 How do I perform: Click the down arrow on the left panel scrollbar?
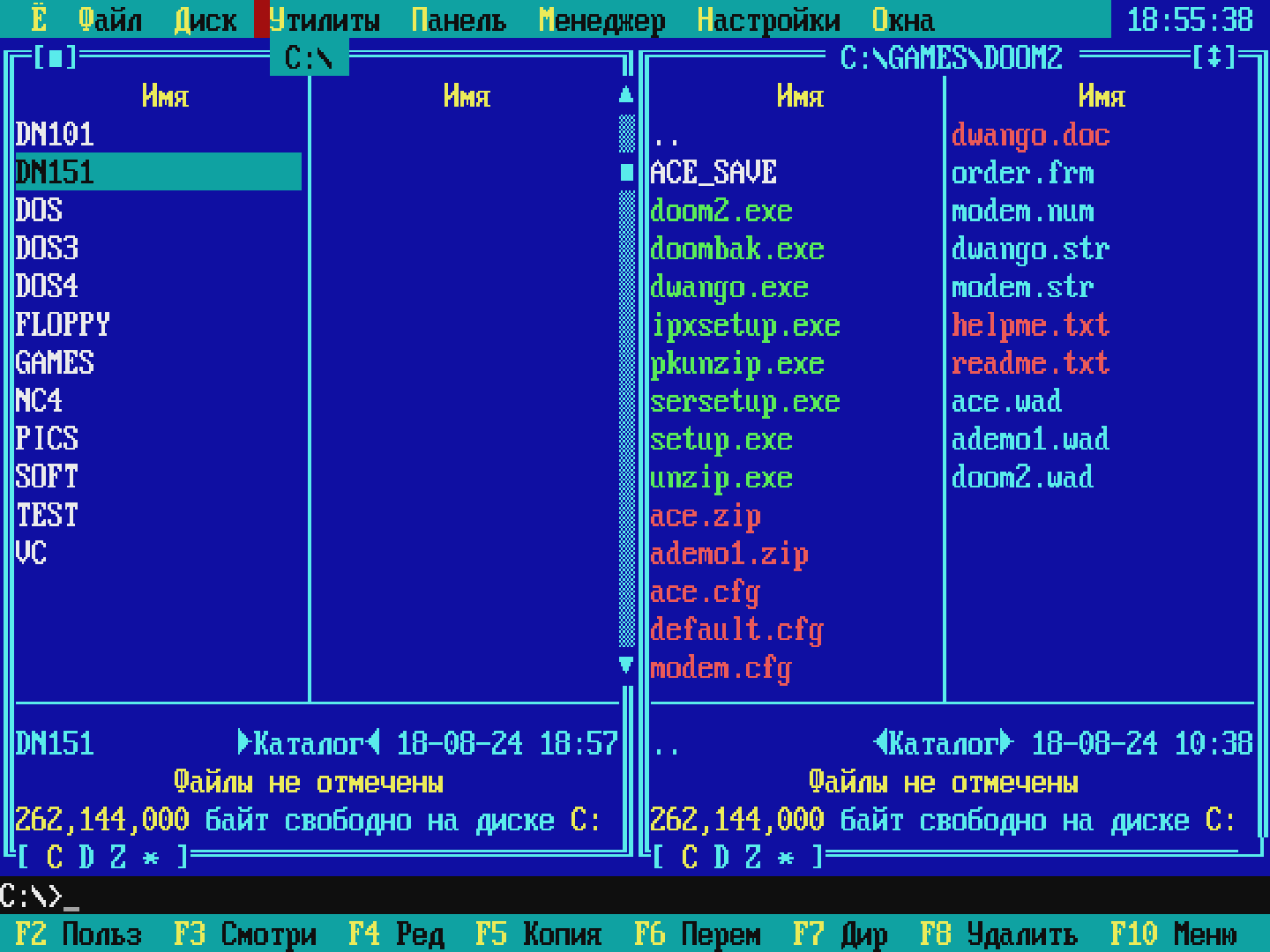(626, 666)
